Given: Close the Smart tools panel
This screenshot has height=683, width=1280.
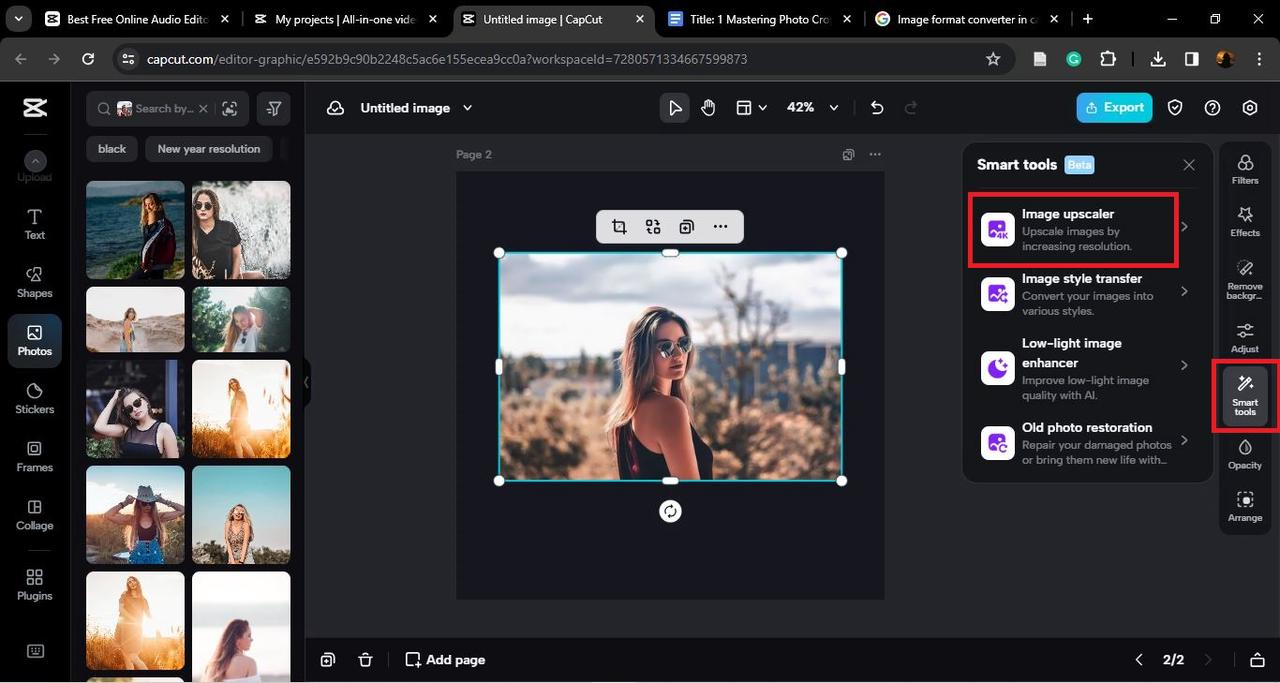Looking at the screenshot, I should click(1189, 165).
